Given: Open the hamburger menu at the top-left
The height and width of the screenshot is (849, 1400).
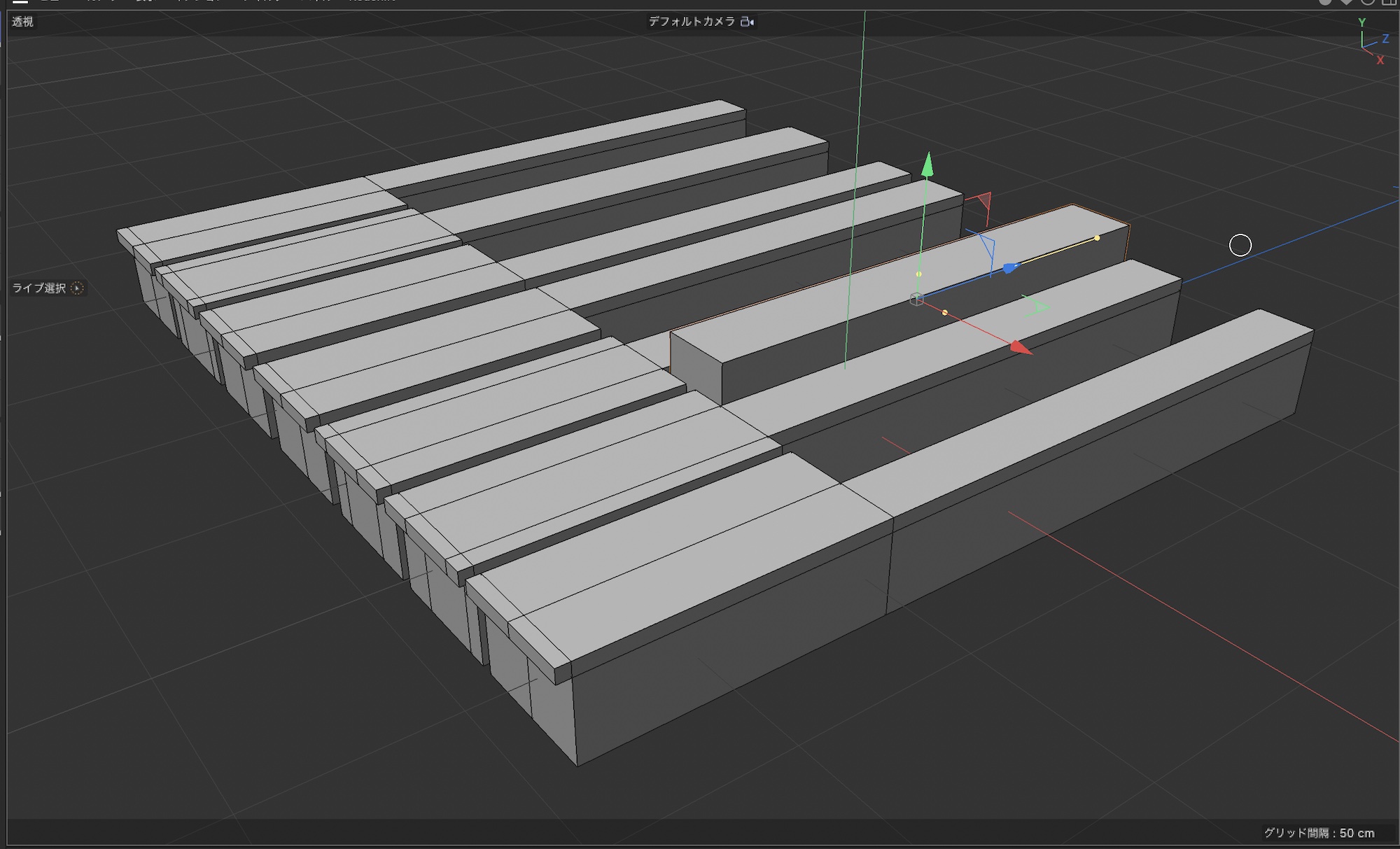Looking at the screenshot, I should [x=20, y=2].
